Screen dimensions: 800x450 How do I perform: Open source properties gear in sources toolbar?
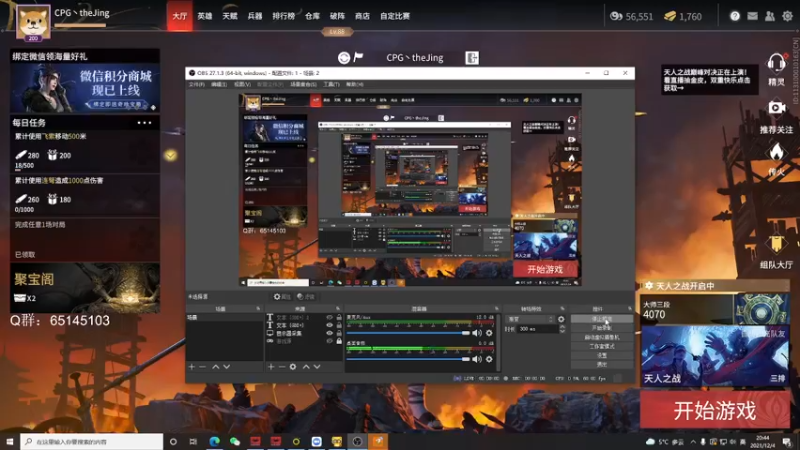(293, 367)
